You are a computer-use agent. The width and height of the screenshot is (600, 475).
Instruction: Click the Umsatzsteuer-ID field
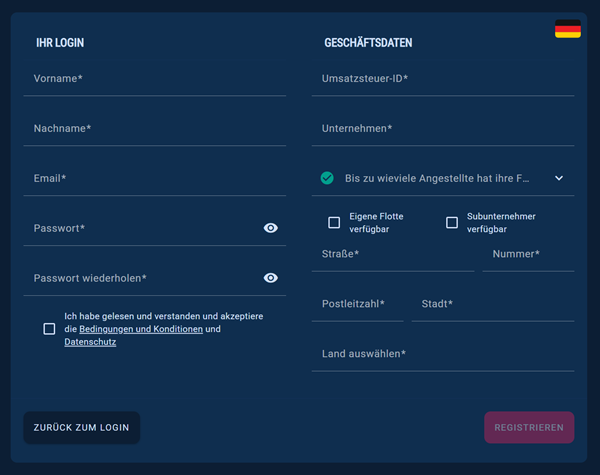(x=442, y=78)
